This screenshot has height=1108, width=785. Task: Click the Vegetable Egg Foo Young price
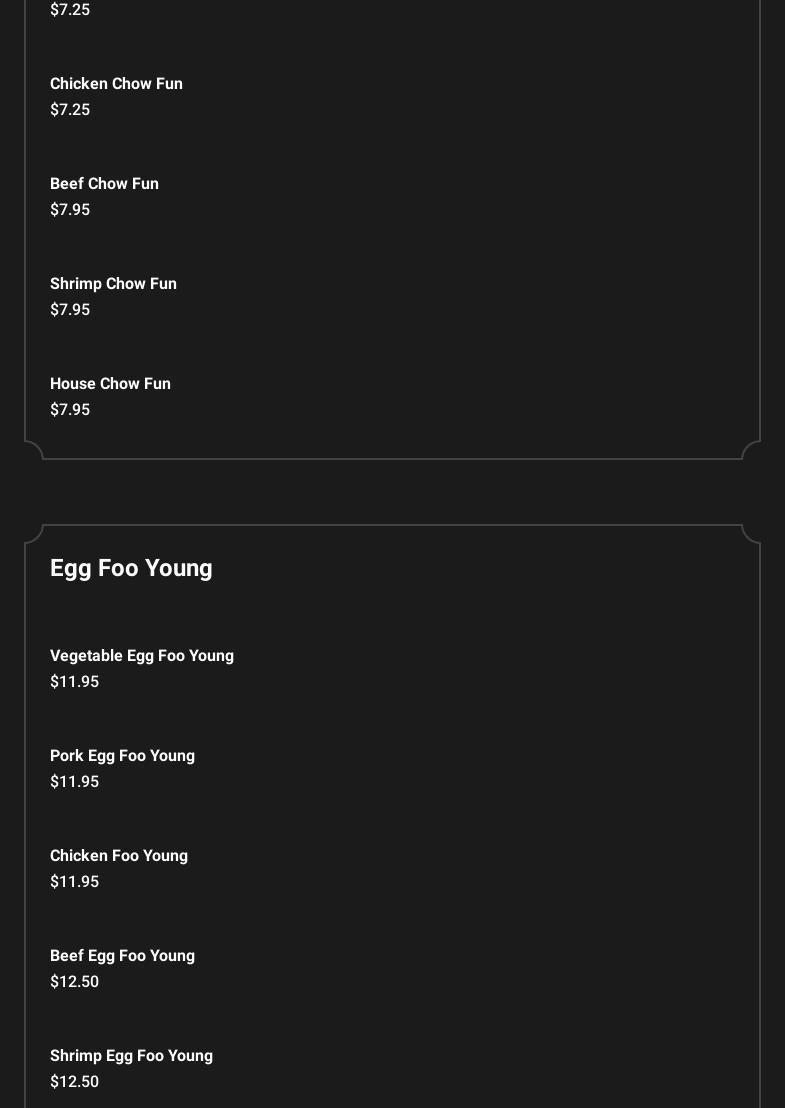click(x=74, y=682)
